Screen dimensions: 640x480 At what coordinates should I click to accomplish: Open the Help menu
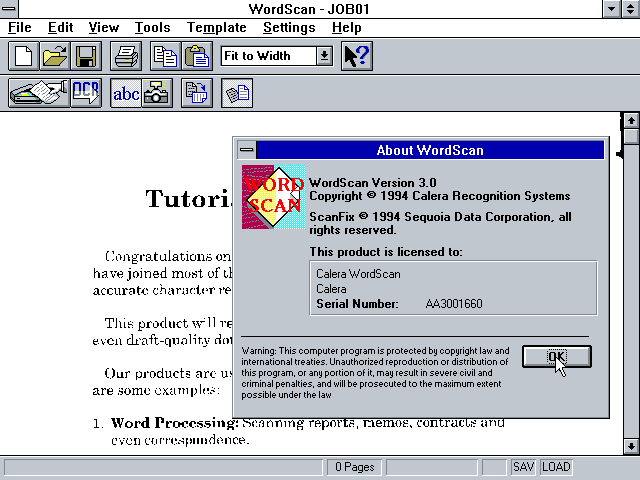pos(347,27)
